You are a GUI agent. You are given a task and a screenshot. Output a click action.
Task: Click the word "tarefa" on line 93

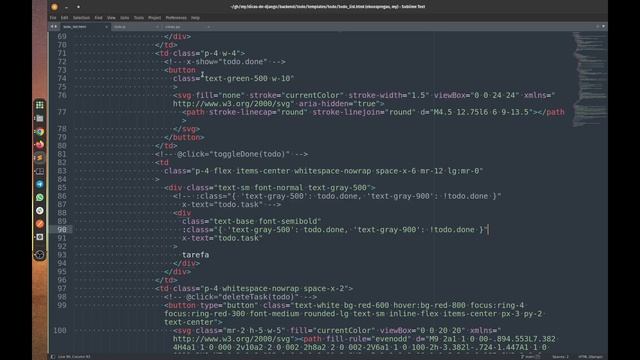point(196,255)
